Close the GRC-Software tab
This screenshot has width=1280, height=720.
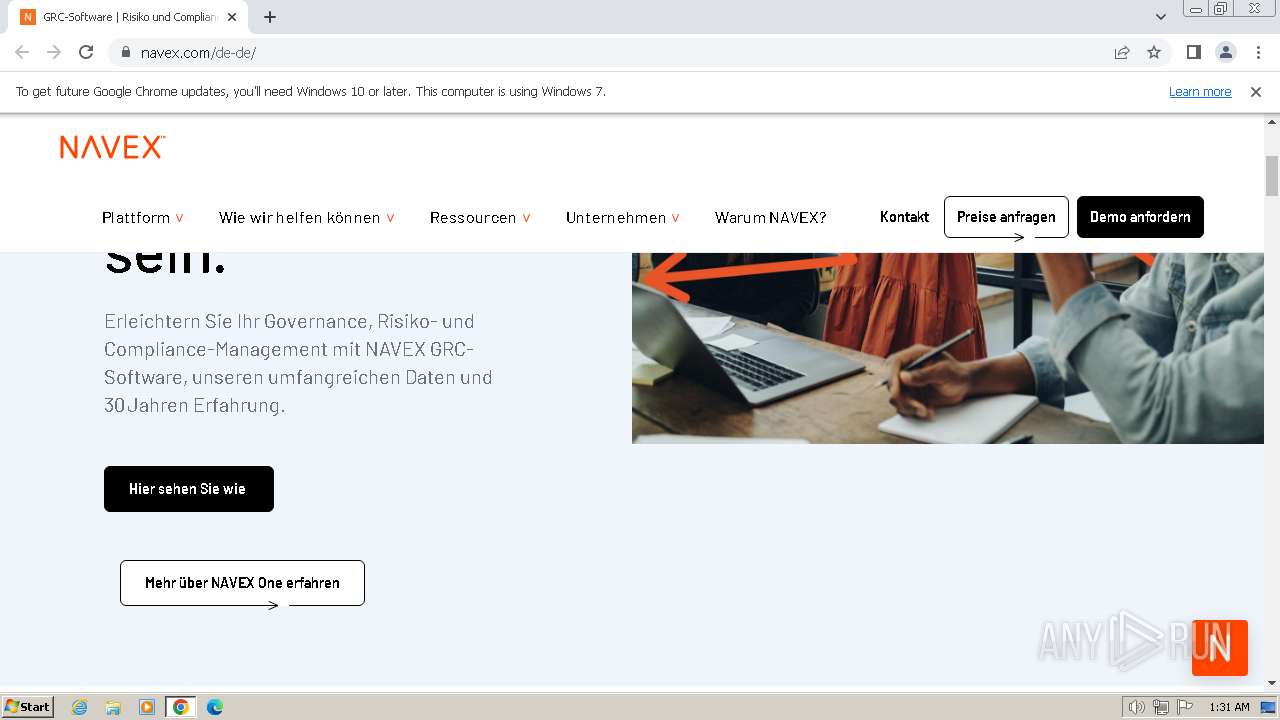pos(233,17)
